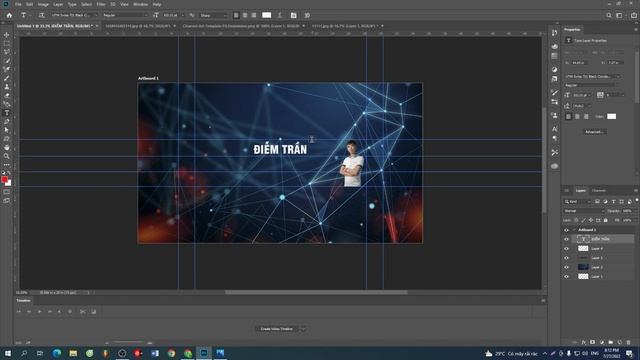Click the Home icon in options bar
This screenshot has width=640, height=360.
click(9, 15)
